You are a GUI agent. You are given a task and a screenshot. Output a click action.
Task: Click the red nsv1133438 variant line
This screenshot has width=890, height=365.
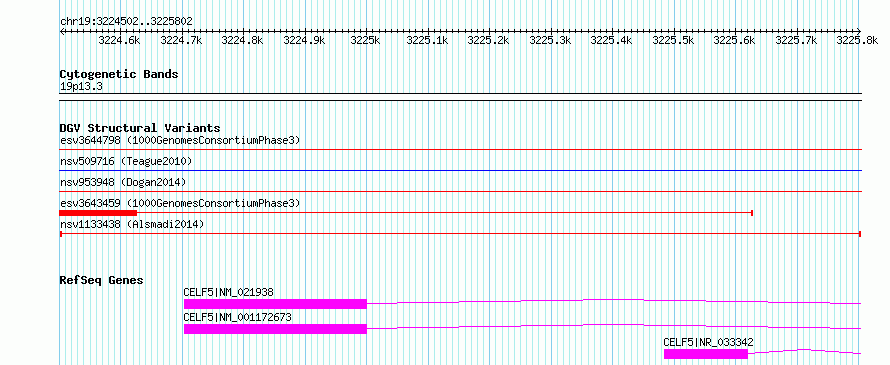460,233
